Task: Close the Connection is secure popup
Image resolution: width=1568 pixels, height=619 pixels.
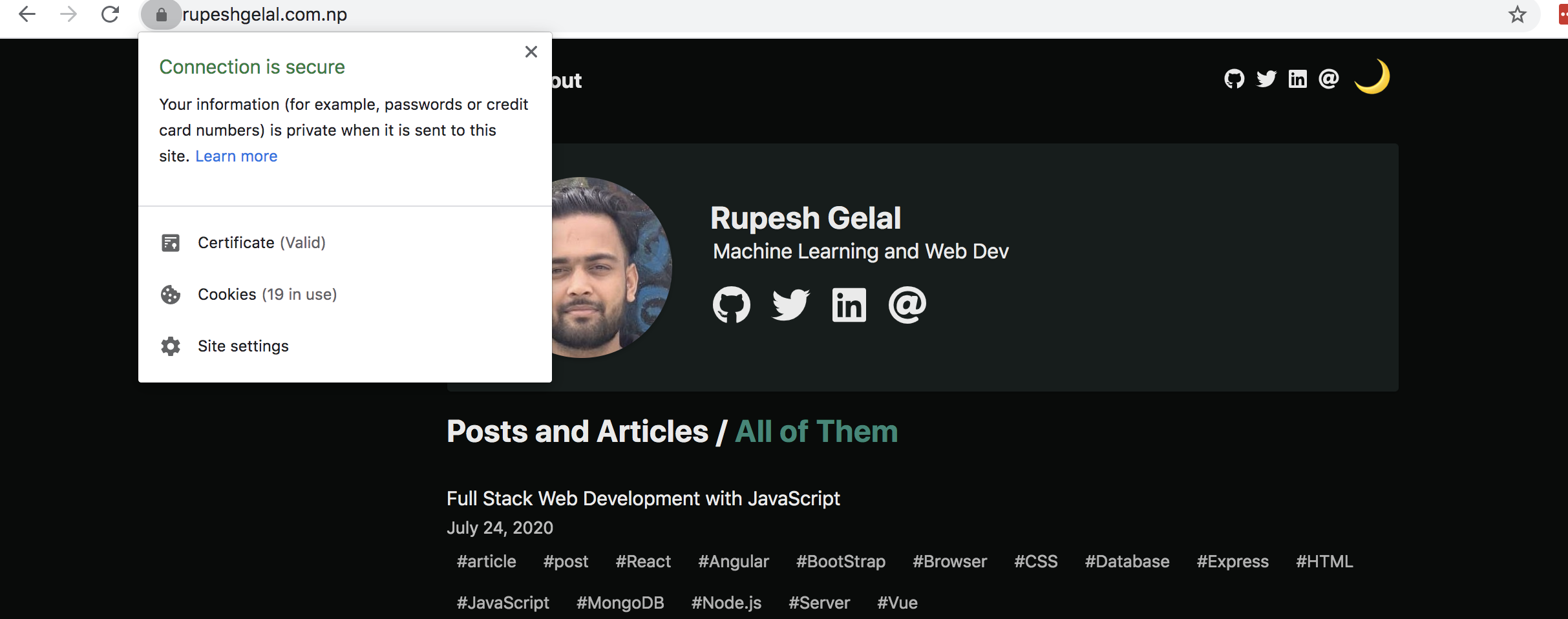Action: click(531, 52)
